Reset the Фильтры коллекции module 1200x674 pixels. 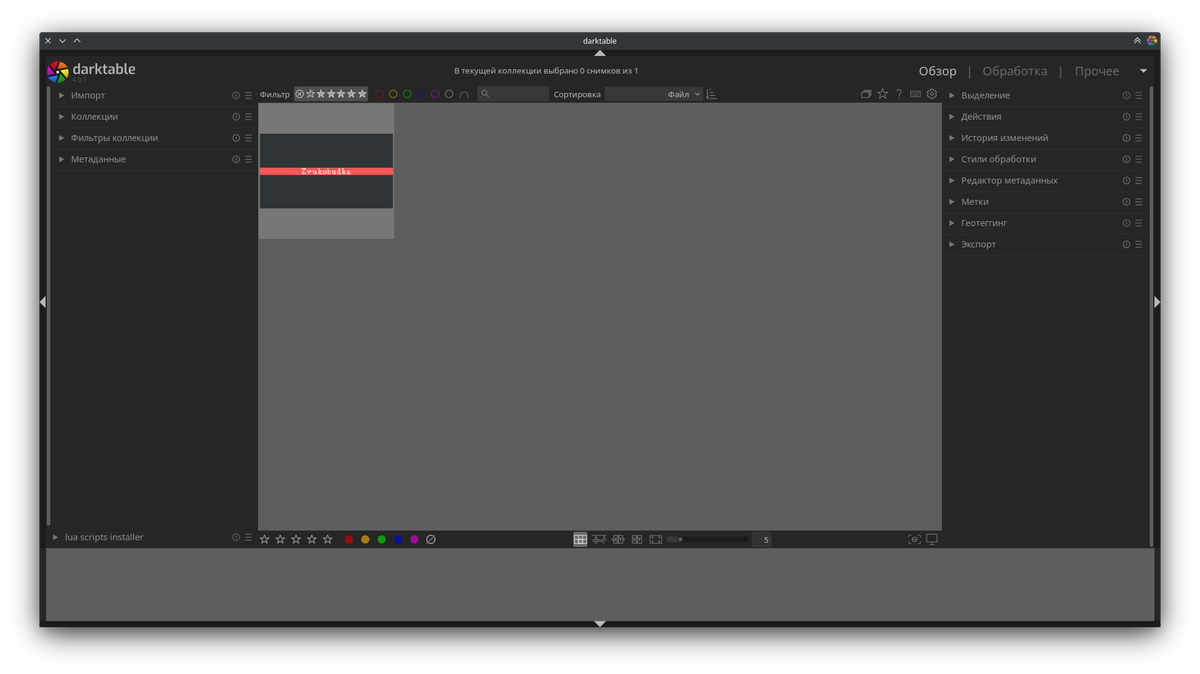pyautogui.click(x=236, y=138)
